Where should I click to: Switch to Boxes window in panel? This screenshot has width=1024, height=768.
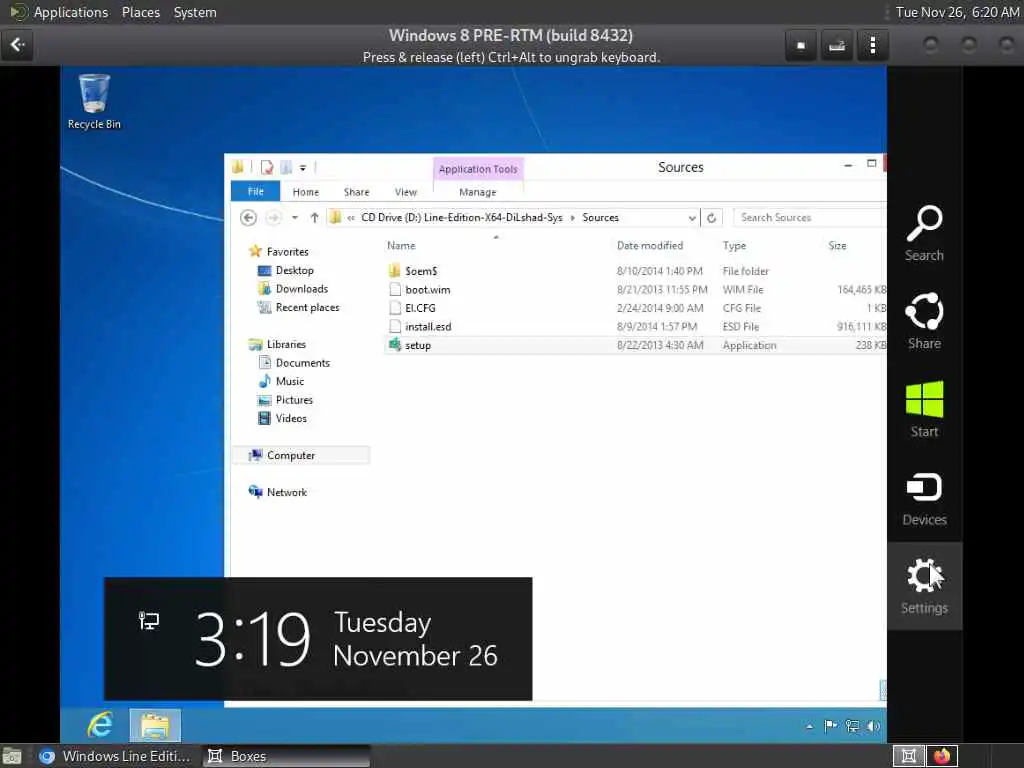pyautogui.click(x=285, y=756)
